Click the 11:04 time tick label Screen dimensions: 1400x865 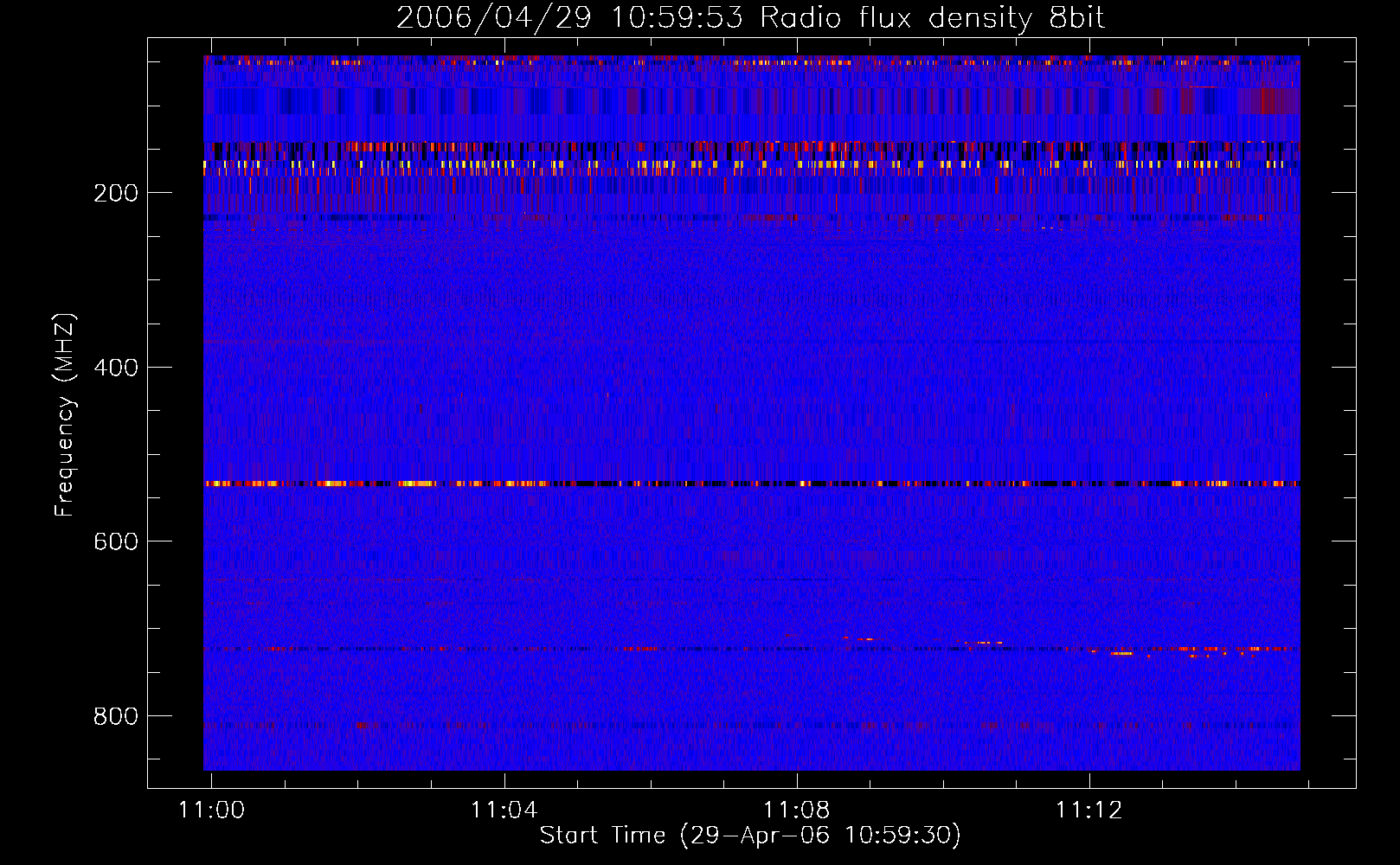point(504,810)
